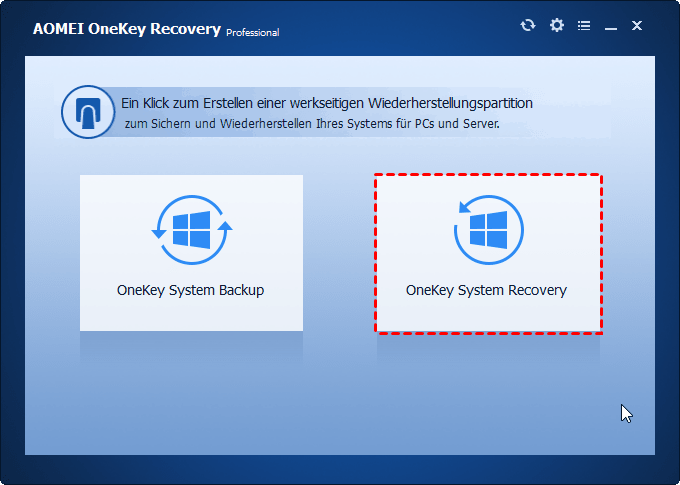Click the empty panel area below the Backup tile
Viewport: 680px width, 485px height.
[x=190, y=400]
